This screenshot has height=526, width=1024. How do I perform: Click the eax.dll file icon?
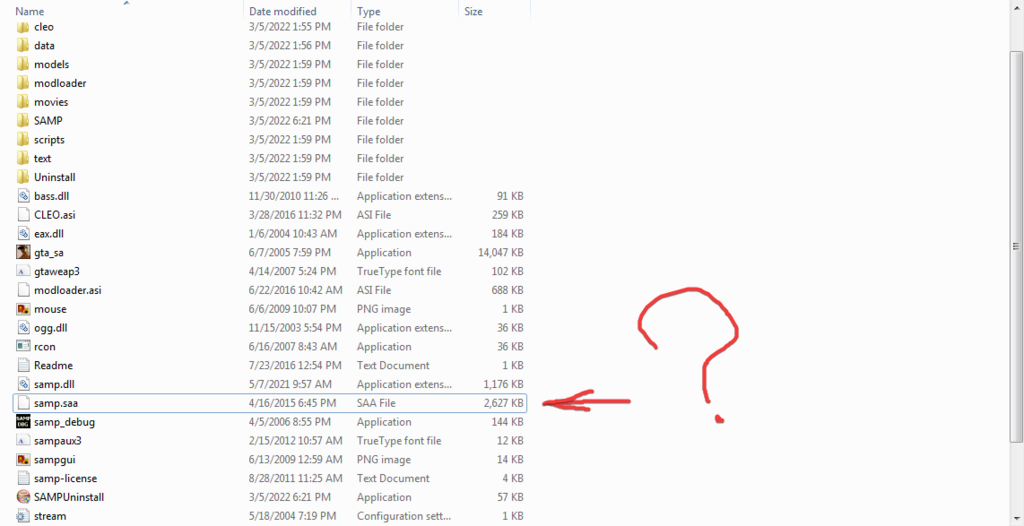pos(23,234)
